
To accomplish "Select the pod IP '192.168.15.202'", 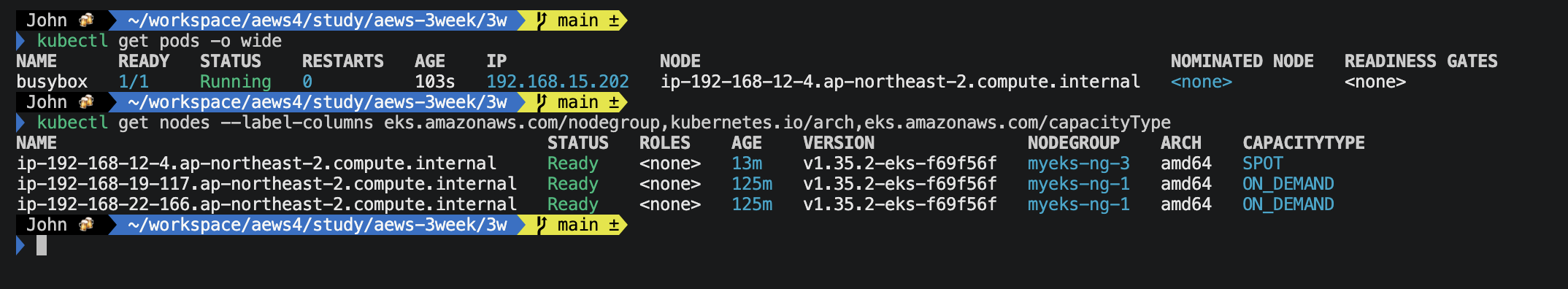I will 558,82.
